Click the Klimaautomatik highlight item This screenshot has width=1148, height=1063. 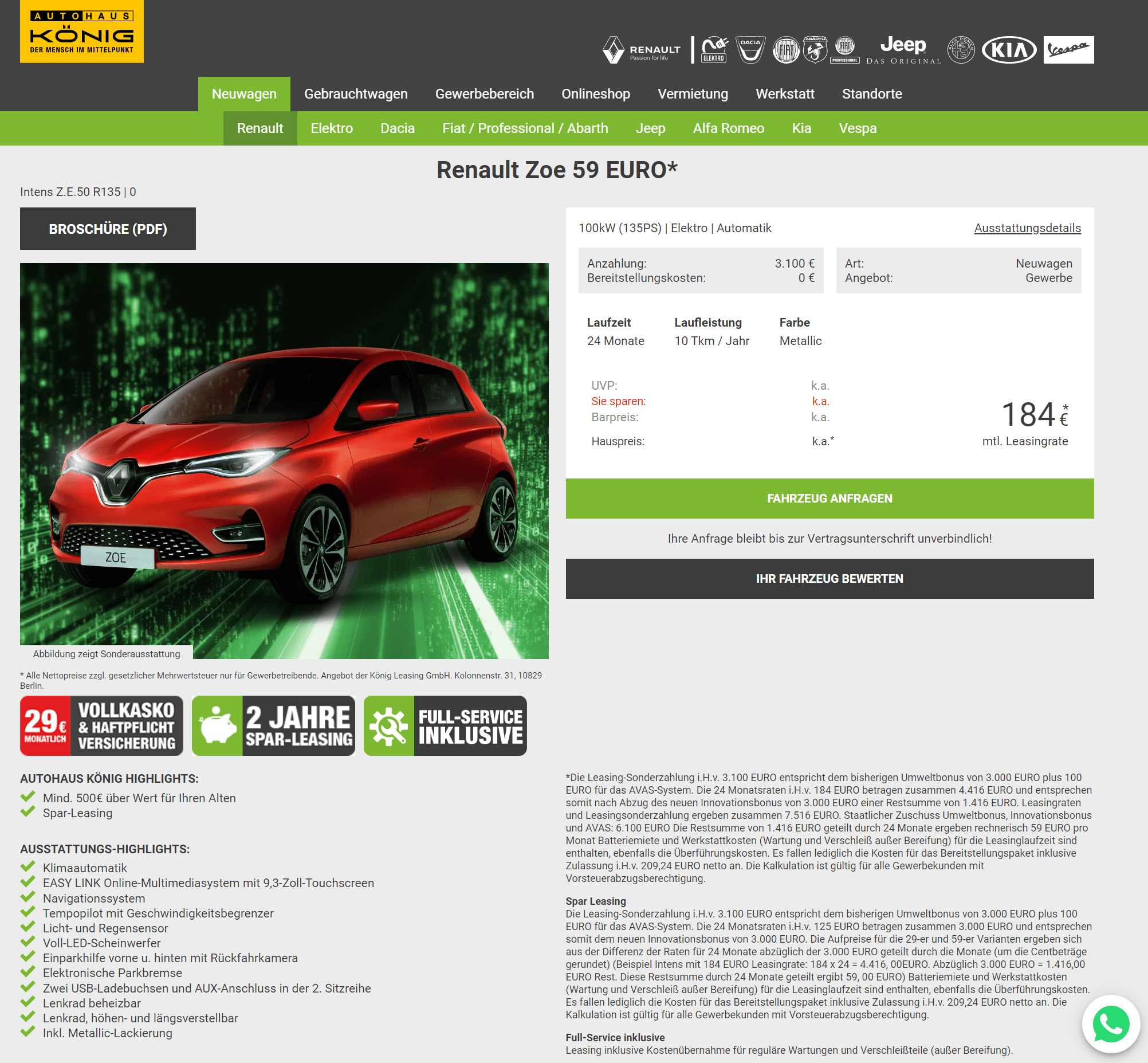[x=85, y=868]
